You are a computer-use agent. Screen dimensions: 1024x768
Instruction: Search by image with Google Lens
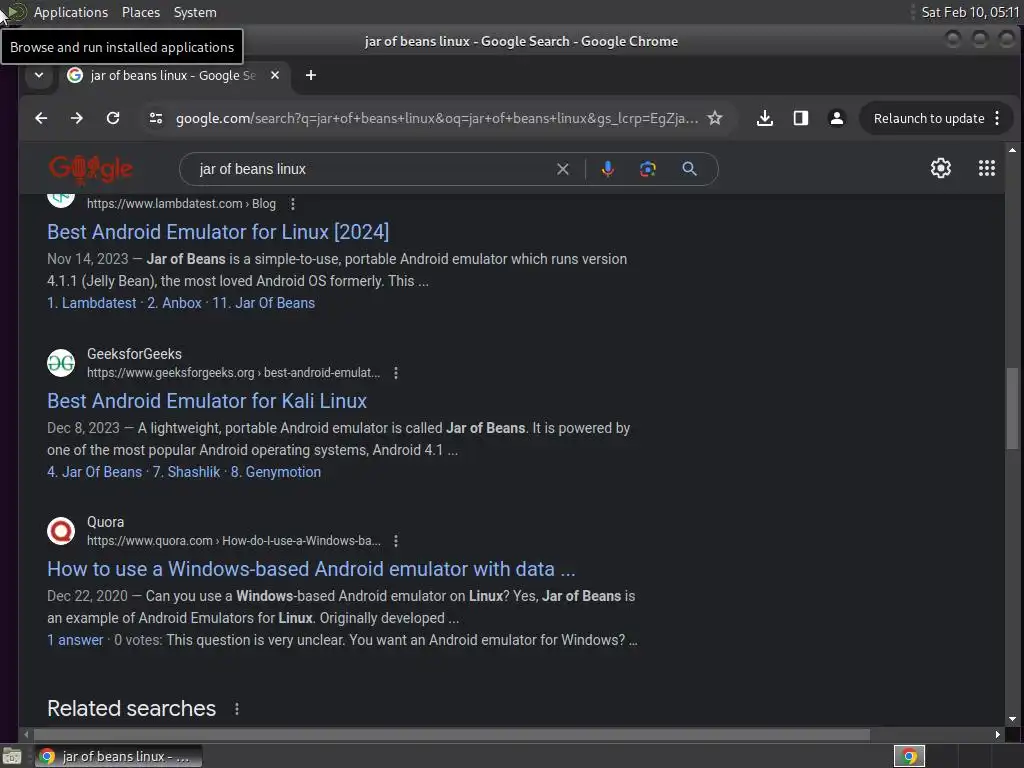[x=647, y=169]
